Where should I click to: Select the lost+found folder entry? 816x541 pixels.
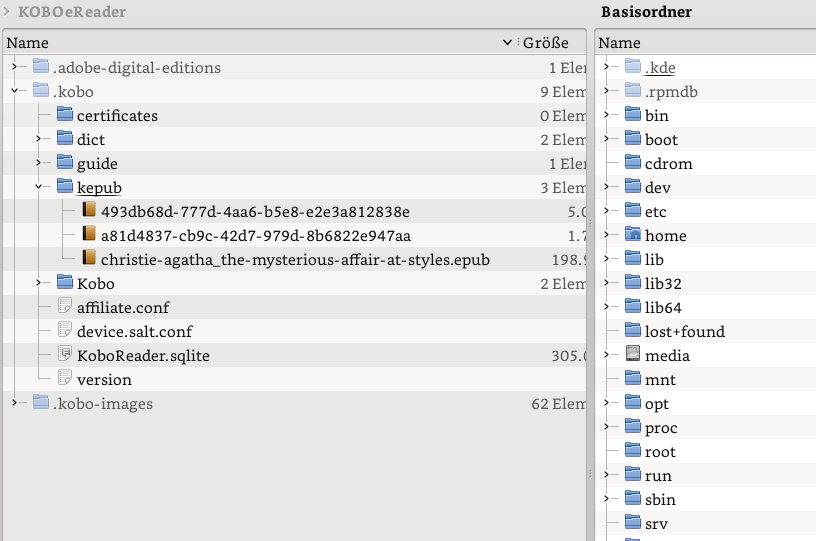[684, 331]
